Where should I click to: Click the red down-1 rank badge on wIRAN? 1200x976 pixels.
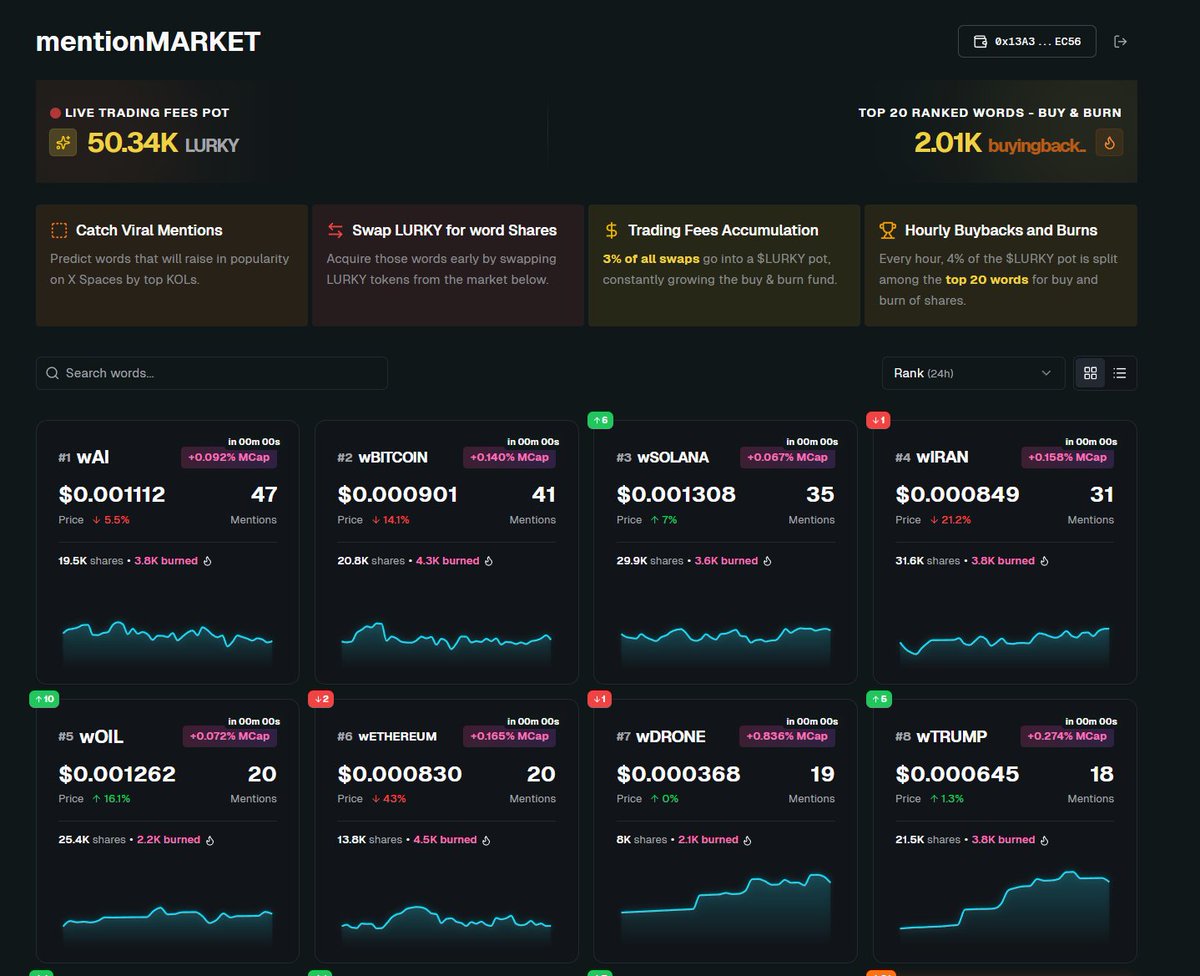point(880,420)
